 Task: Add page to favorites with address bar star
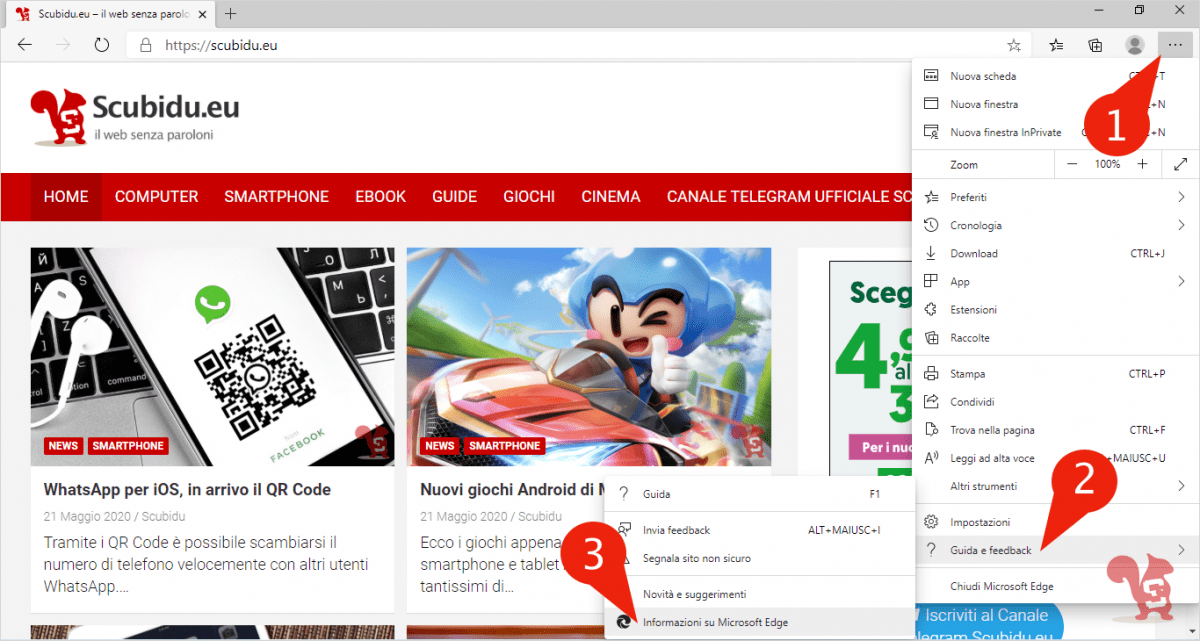pos(1014,45)
